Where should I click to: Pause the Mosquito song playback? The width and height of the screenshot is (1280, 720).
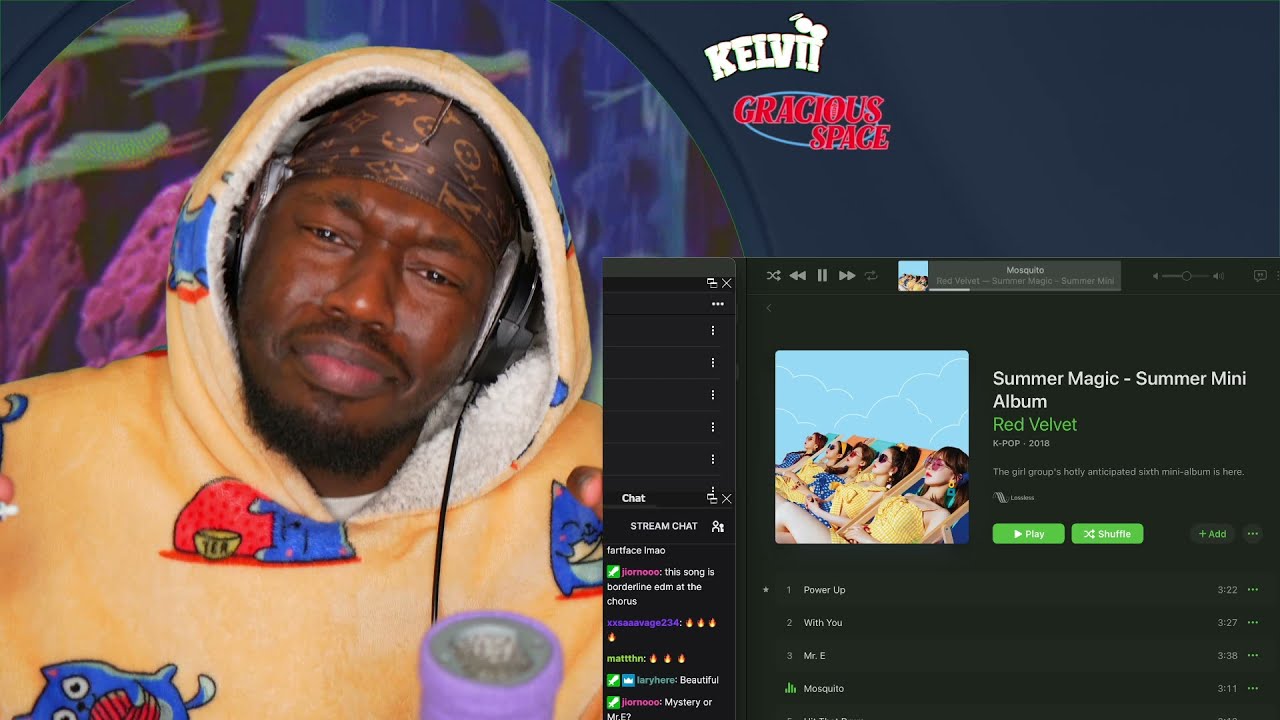(822, 275)
